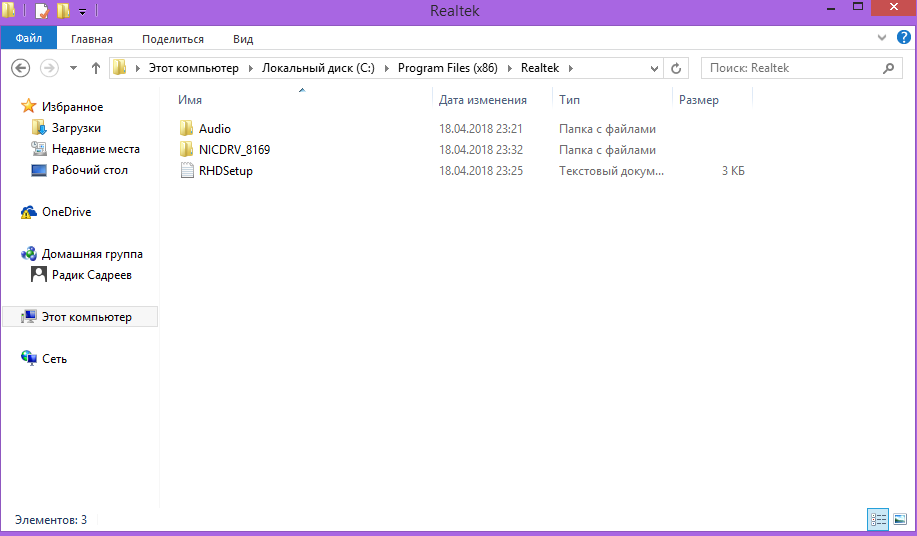917x536 pixels.
Task: Click Этот компьютер monitor icon
Action: tap(29, 316)
